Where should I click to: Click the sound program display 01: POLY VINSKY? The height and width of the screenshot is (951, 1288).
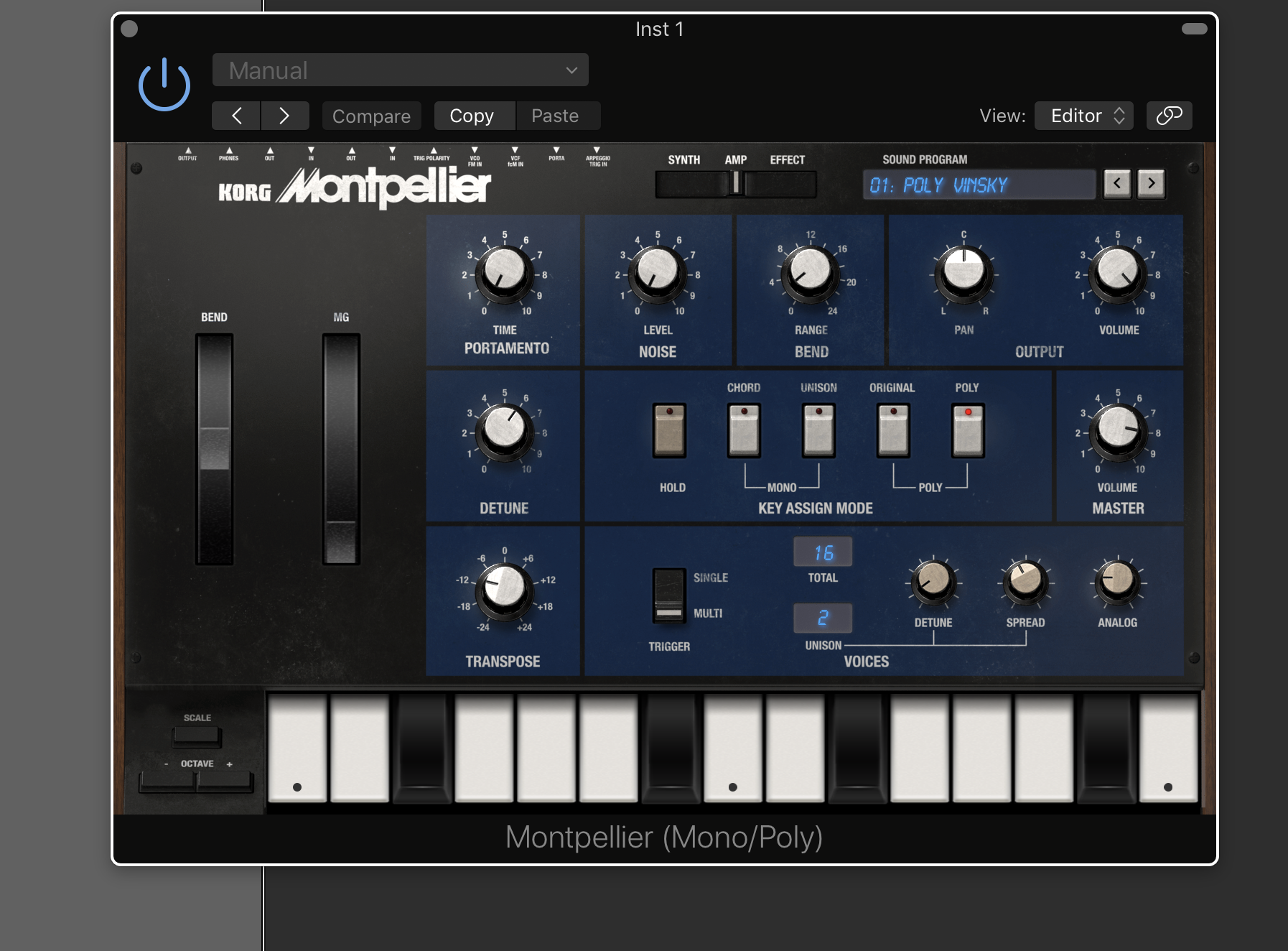pyautogui.click(x=979, y=185)
